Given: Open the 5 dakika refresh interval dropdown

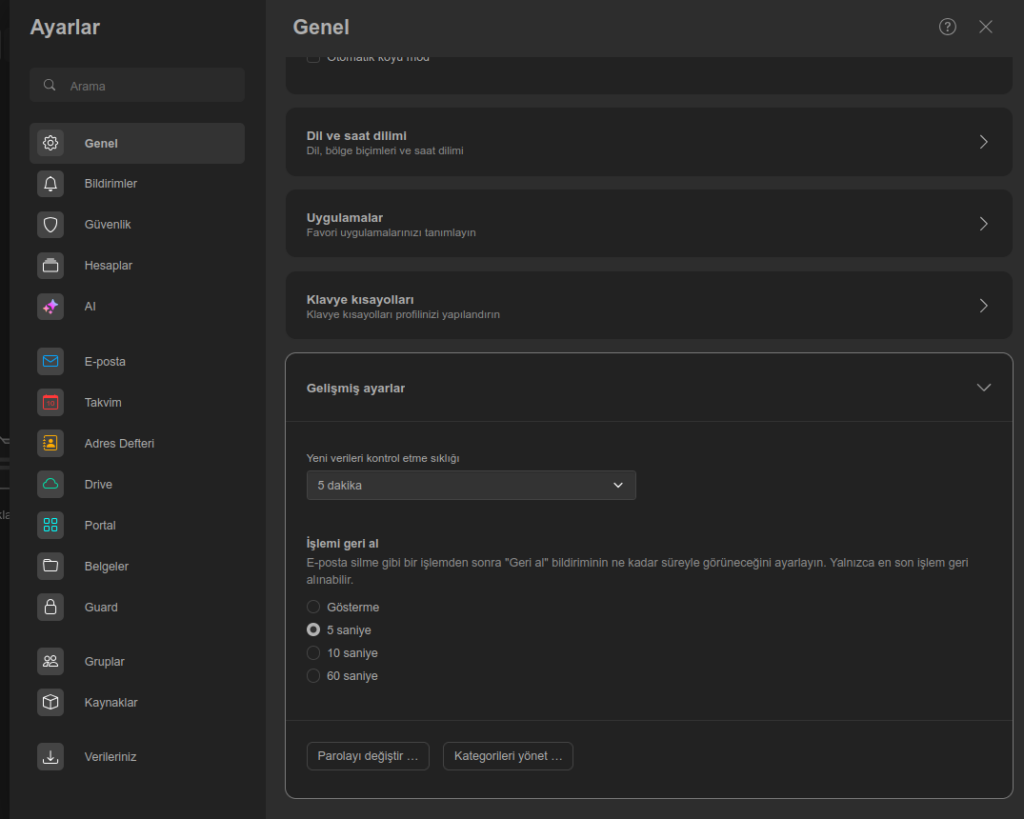Looking at the screenshot, I should pos(471,485).
